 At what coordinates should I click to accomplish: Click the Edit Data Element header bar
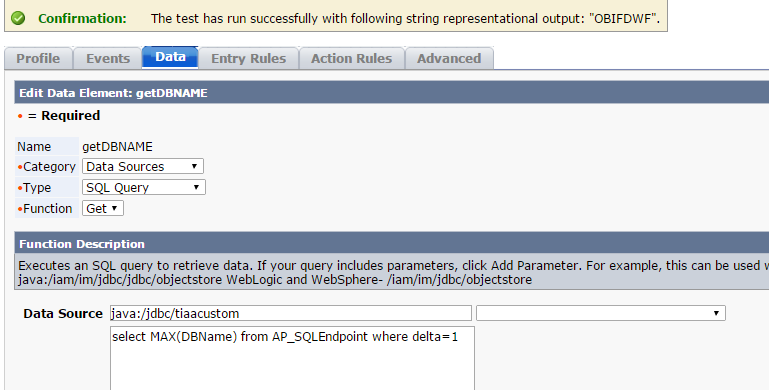391,93
